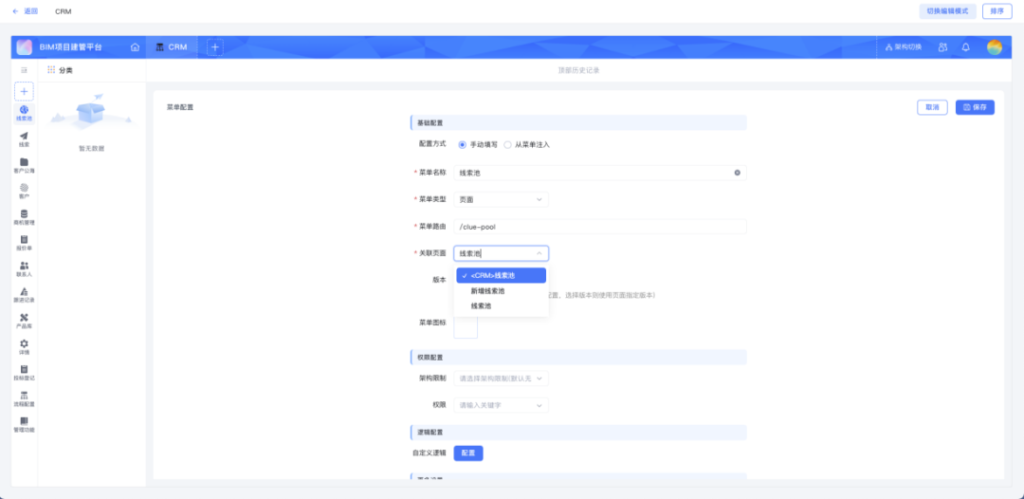Click 取消 to cancel
The height and width of the screenshot is (499, 1024).
[932, 107]
